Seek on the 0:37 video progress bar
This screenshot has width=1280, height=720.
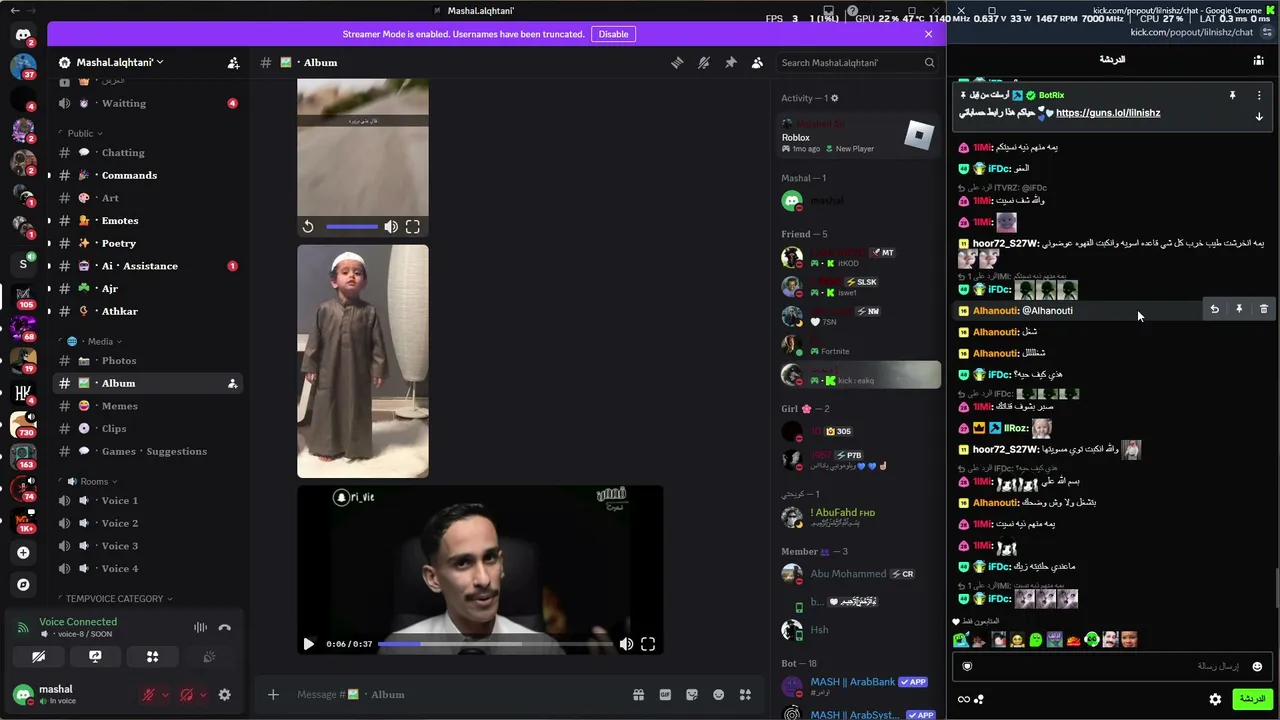coord(495,644)
